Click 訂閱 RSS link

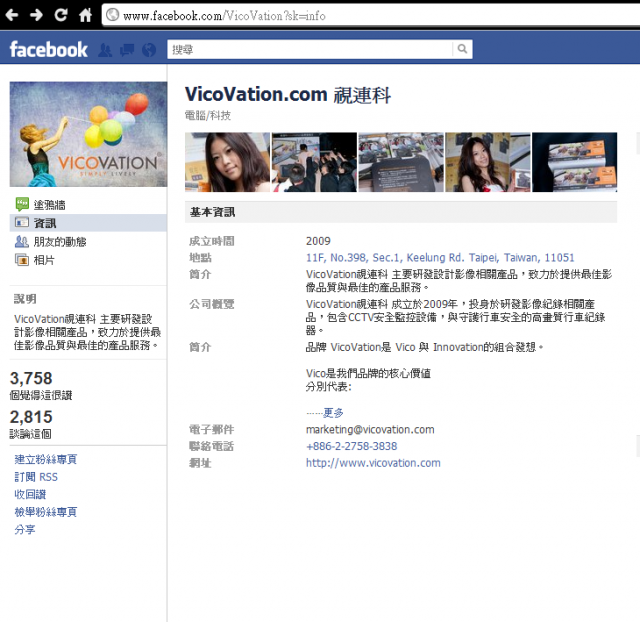(x=36, y=477)
